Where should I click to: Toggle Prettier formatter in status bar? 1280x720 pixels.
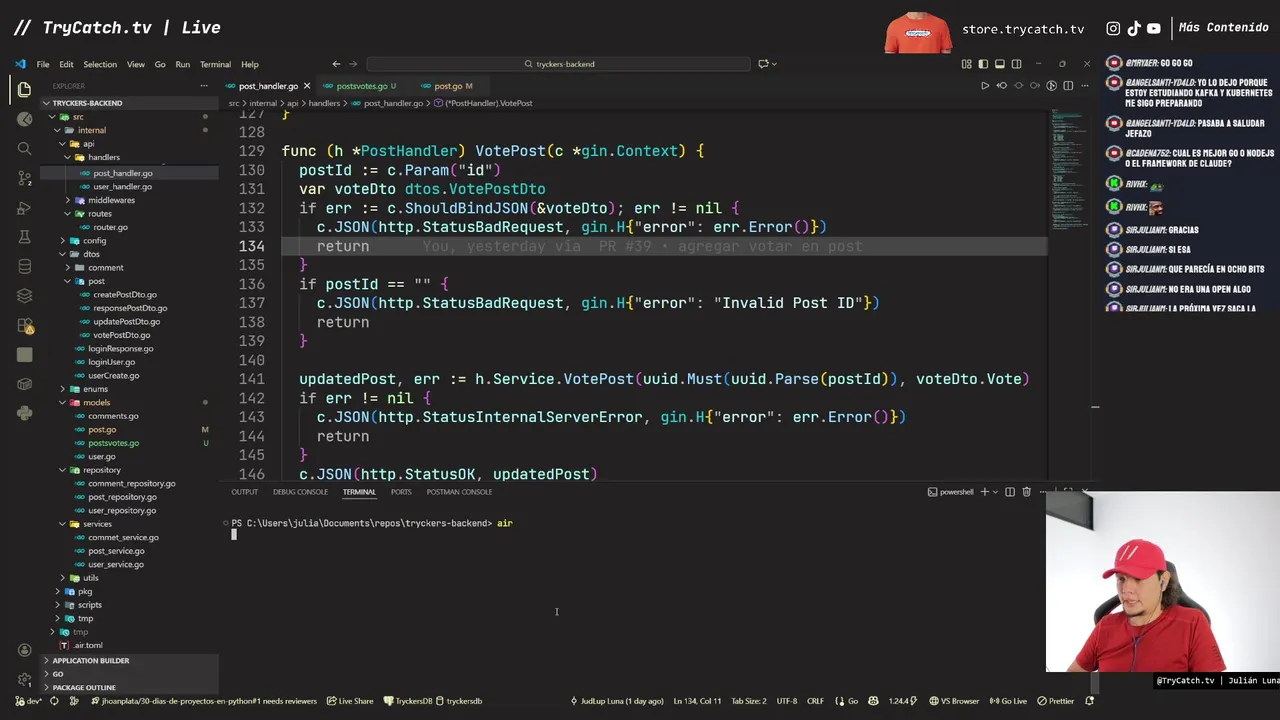click(1056, 701)
